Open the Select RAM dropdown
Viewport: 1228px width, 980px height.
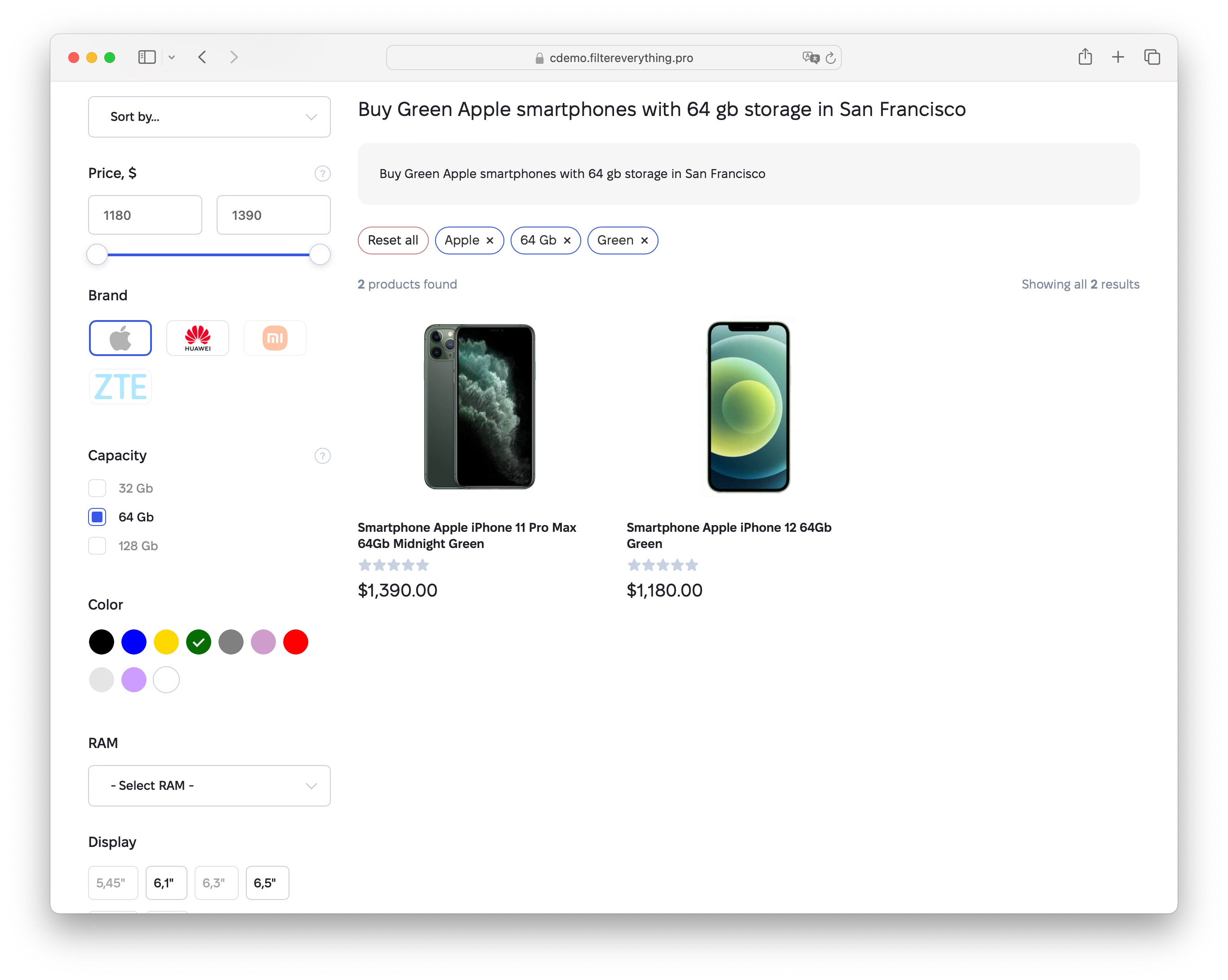click(209, 785)
